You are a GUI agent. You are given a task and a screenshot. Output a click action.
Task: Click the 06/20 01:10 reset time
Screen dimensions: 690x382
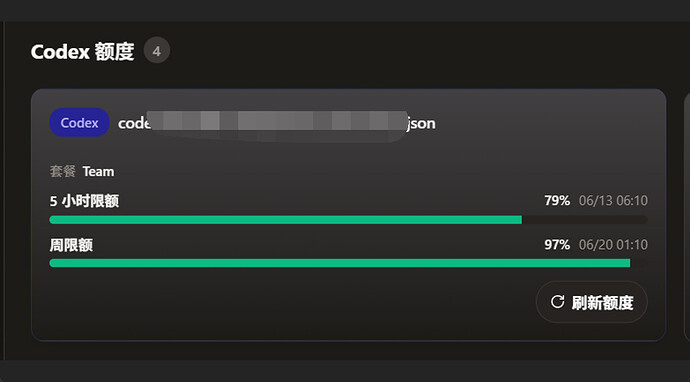click(613, 244)
